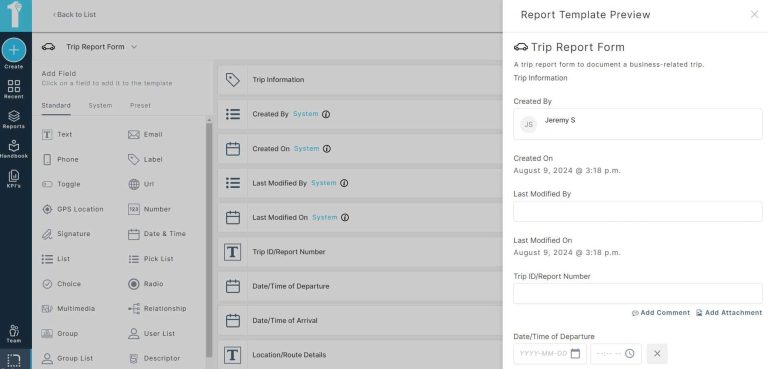Click the Add Field list scrollbar

(x=209, y=240)
